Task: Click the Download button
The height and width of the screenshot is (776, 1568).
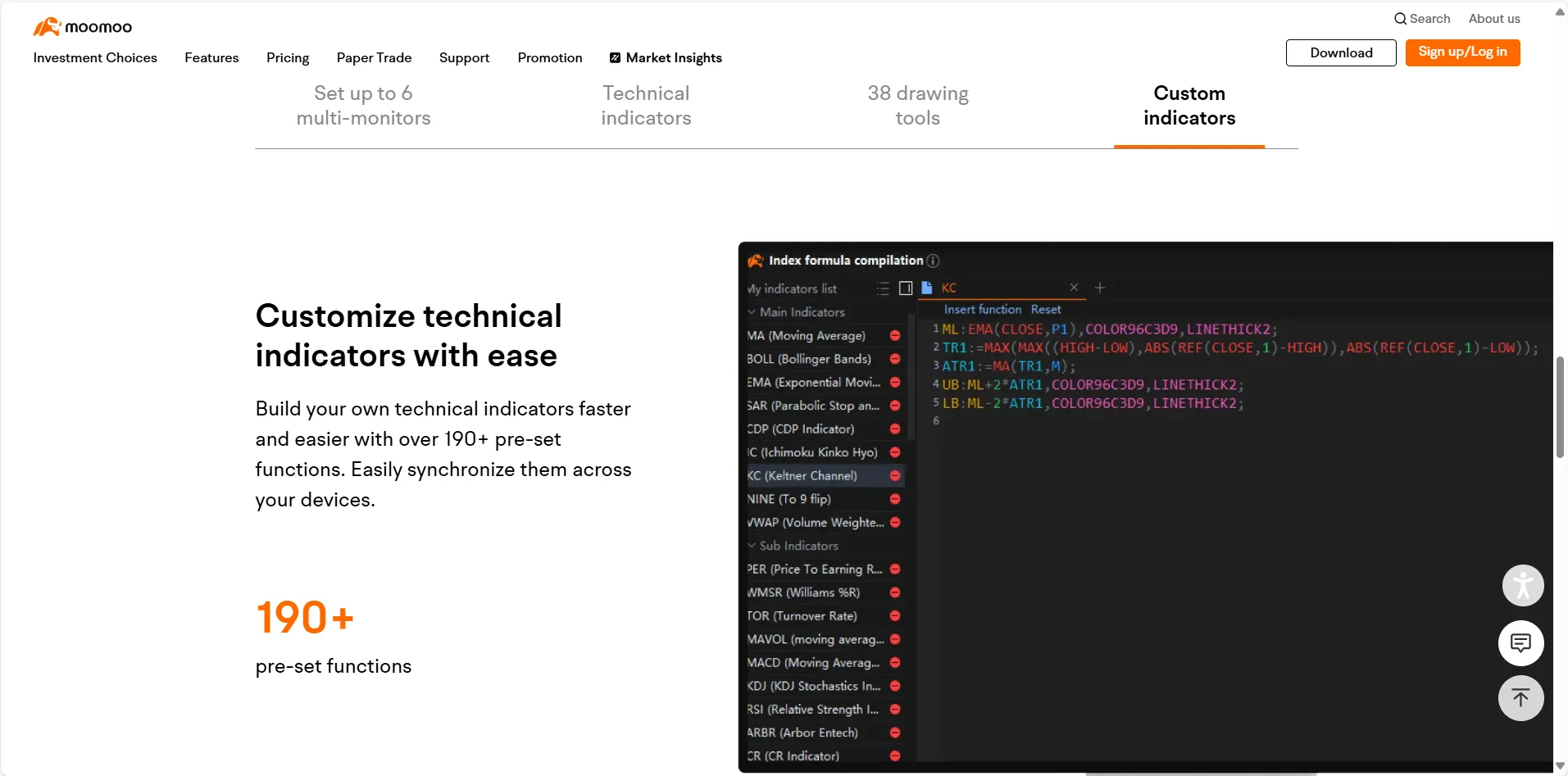Action: pos(1341,53)
